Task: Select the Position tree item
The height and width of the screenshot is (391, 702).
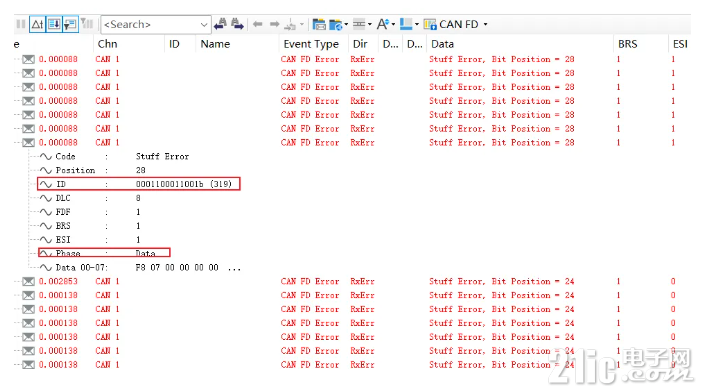Action: coord(75,170)
